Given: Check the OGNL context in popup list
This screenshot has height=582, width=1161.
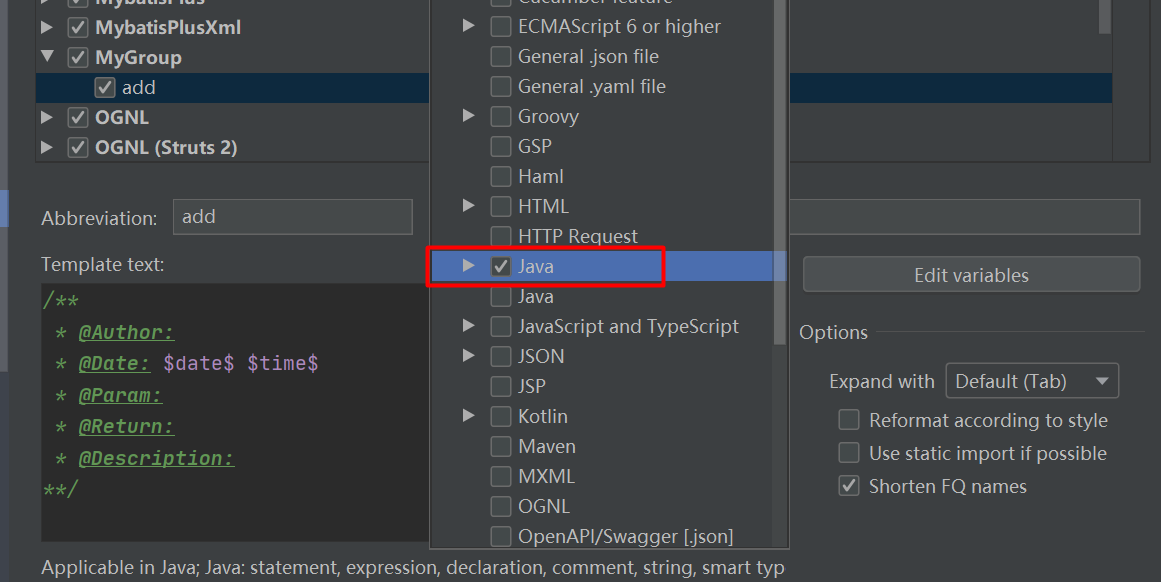Looking at the screenshot, I should coord(501,506).
